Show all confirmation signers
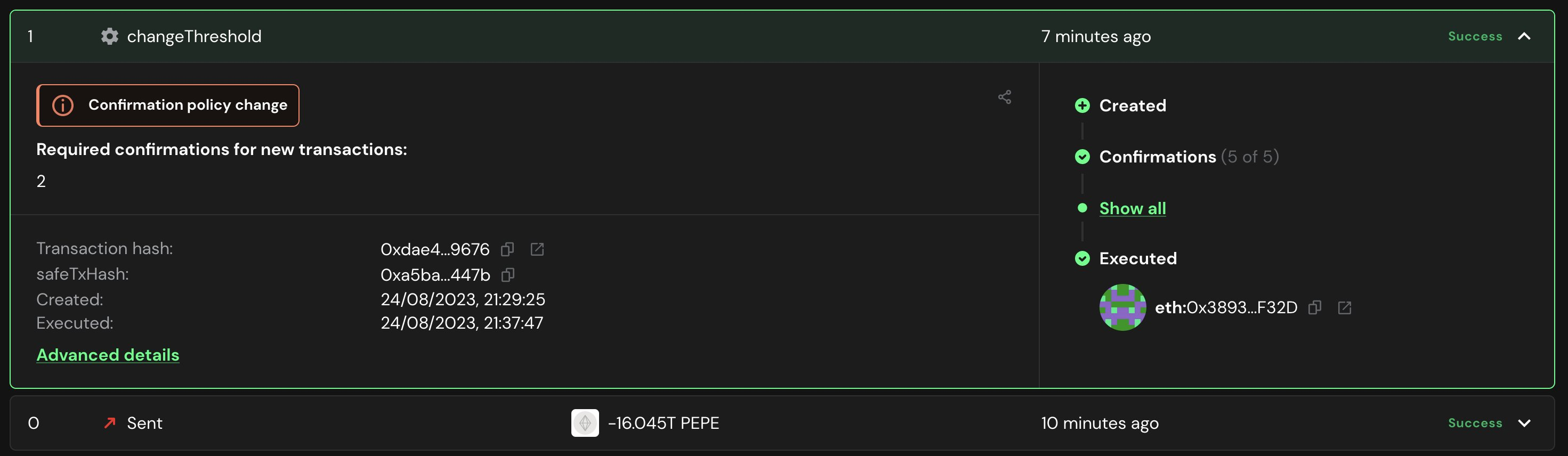Image resolution: width=1568 pixels, height=456 pixels. click(1132, 207)
